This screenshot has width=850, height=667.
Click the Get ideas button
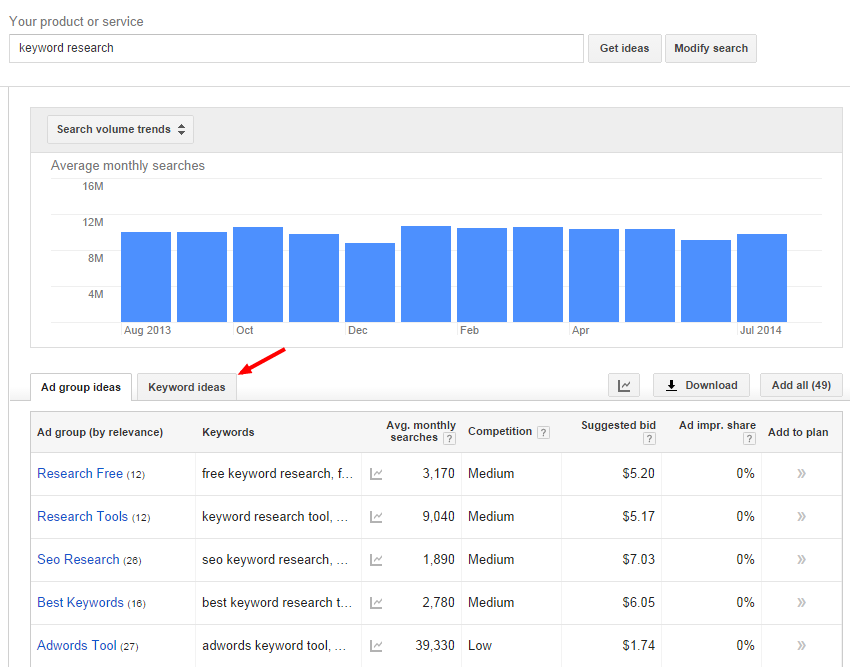[624, 47]
